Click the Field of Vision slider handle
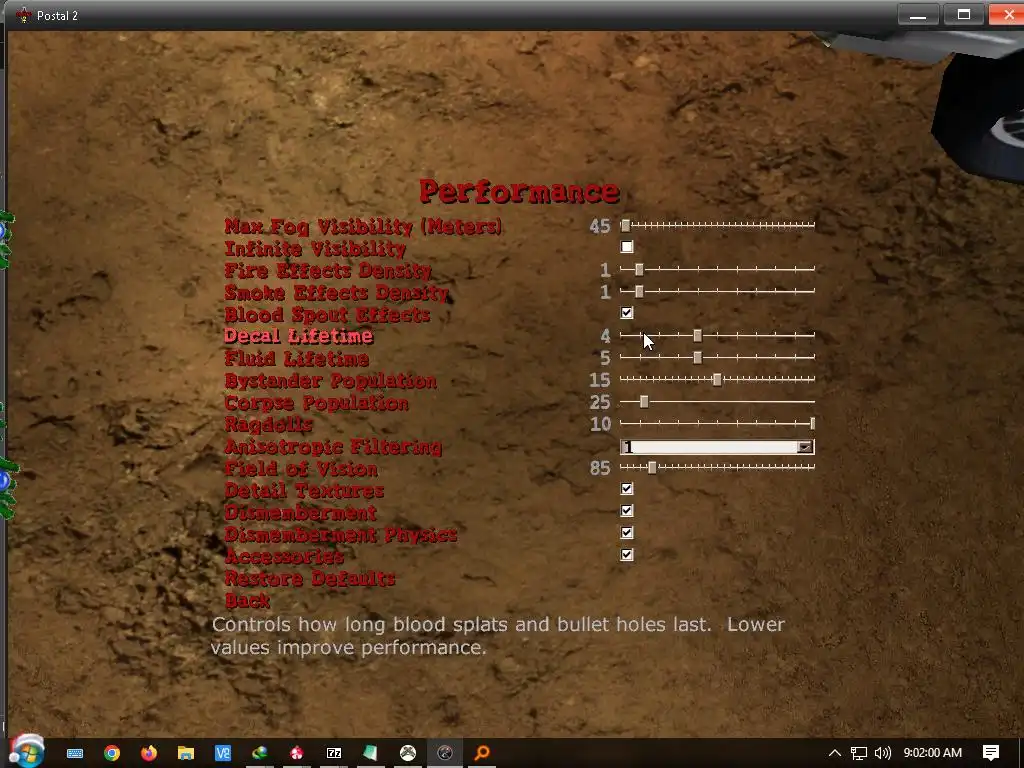 tap(652, 467)
